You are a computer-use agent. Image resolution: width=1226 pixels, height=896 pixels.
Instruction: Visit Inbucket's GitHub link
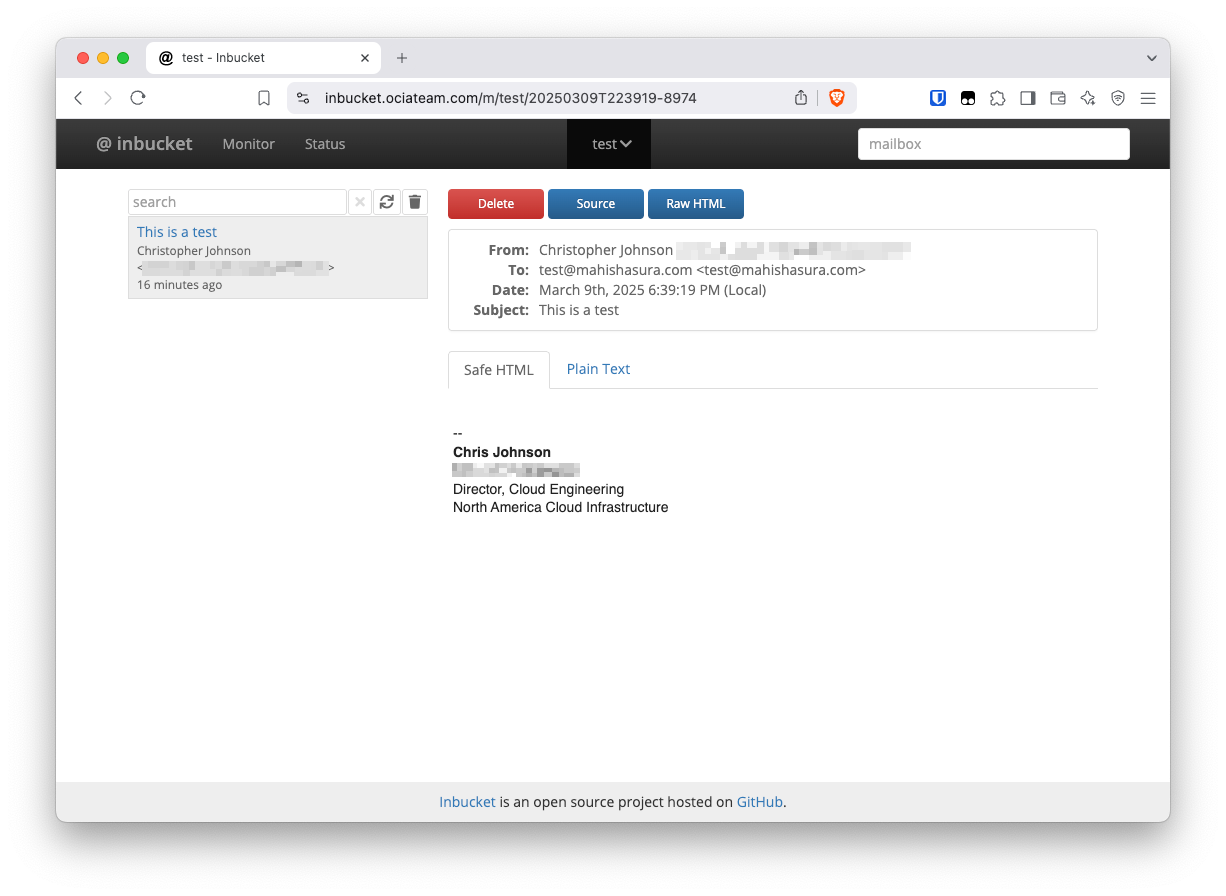coord(759,801)
